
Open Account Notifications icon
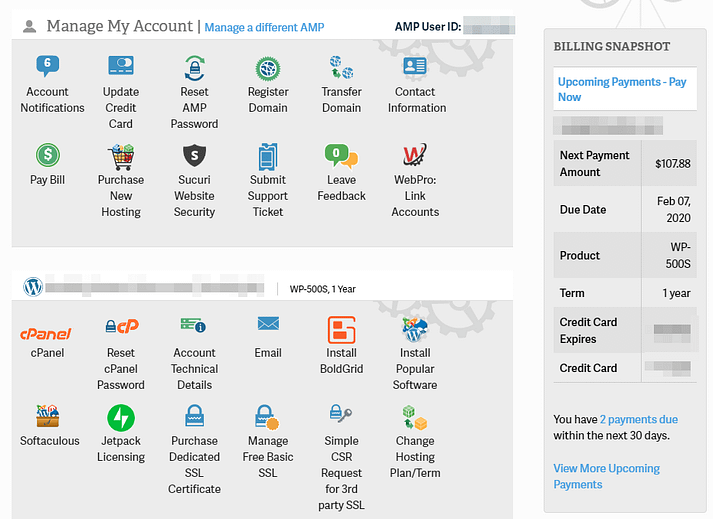(47, 66)
